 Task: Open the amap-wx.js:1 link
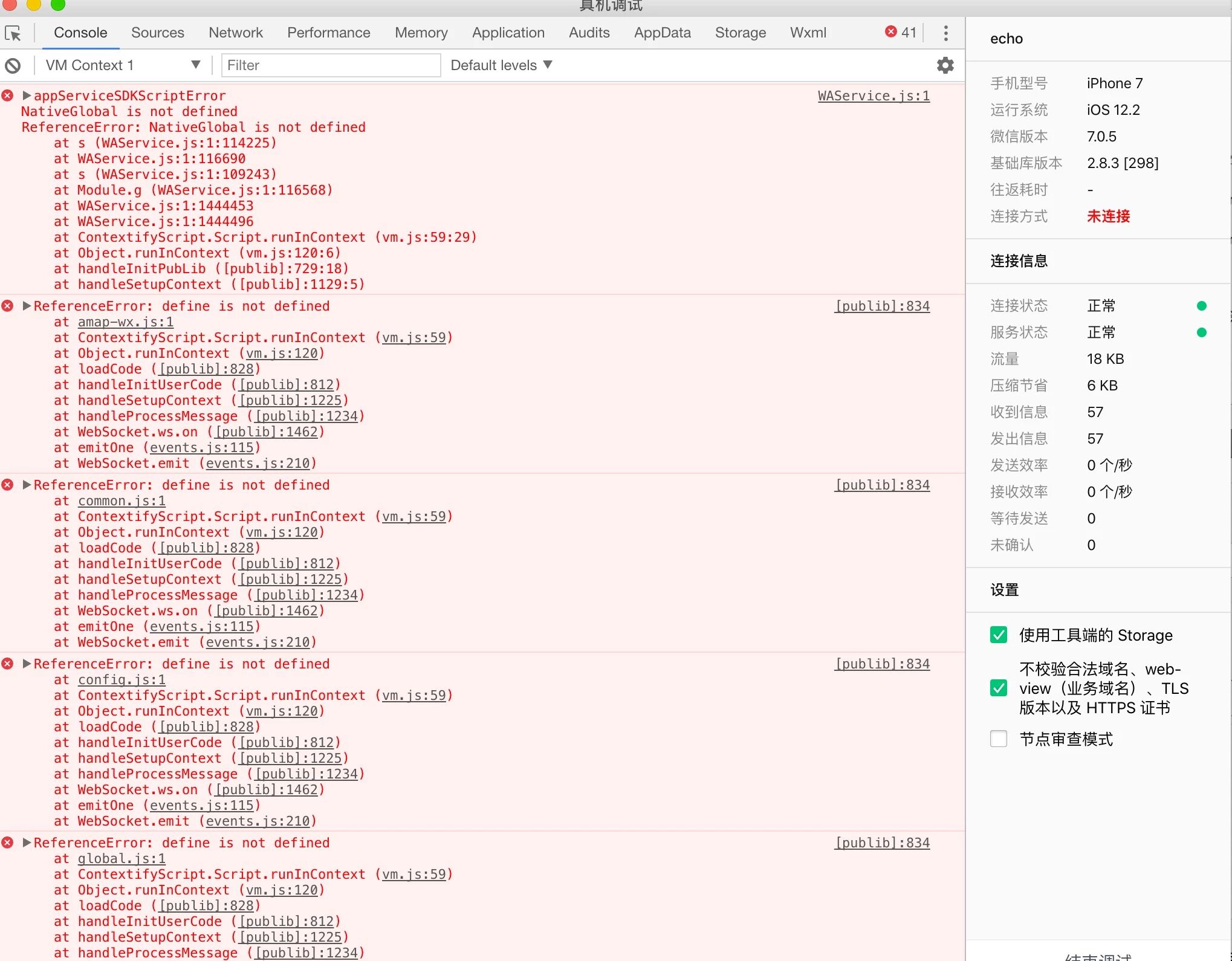[x=125, y=322]
